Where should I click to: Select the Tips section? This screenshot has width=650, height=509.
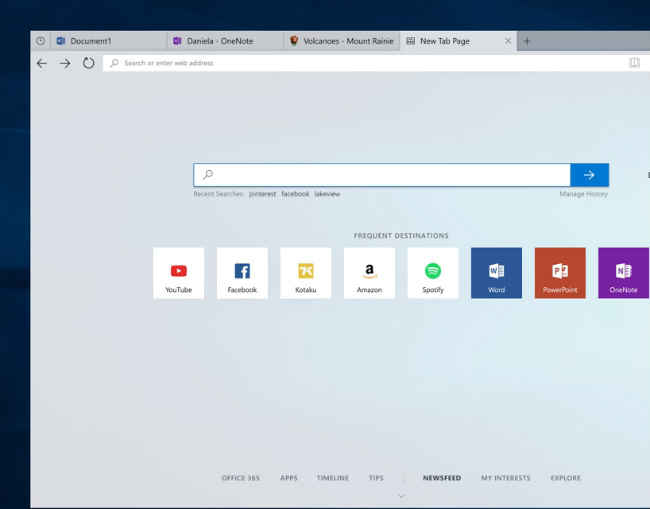(376, 478)
